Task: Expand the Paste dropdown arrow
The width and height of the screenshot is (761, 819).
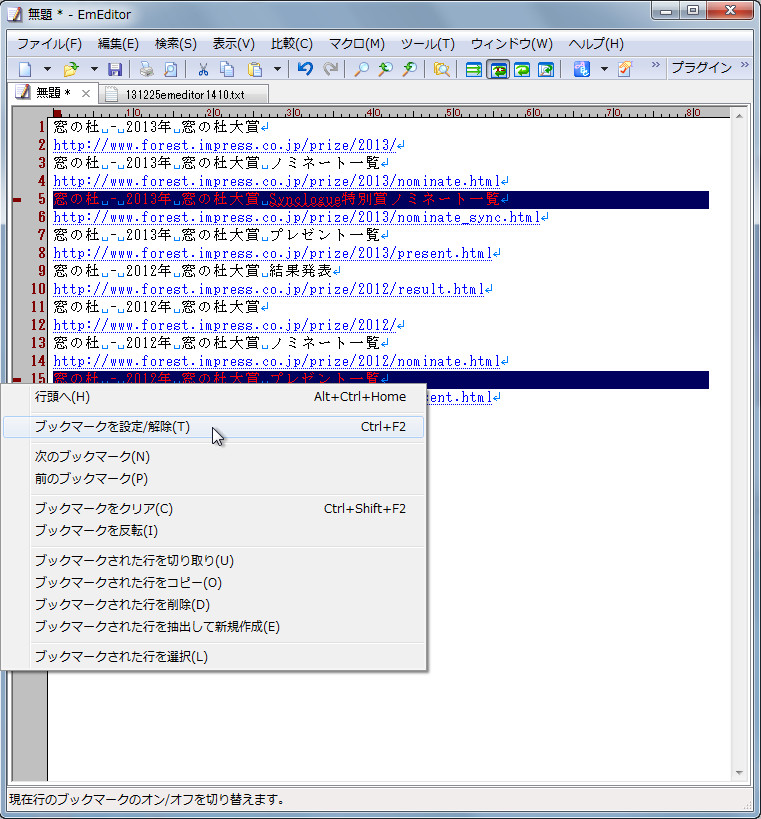Action: pos(277,69)
